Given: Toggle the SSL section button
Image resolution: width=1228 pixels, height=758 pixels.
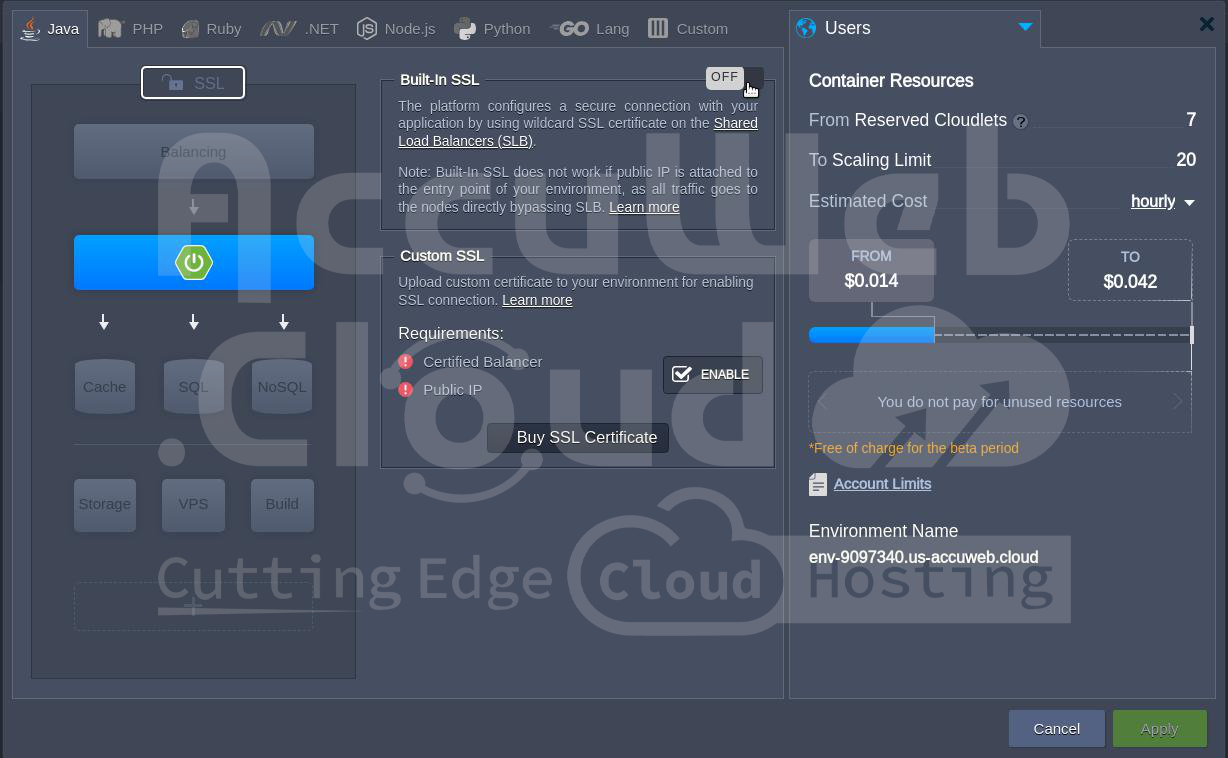Looking at the screenshot, I should pos(193,83).
